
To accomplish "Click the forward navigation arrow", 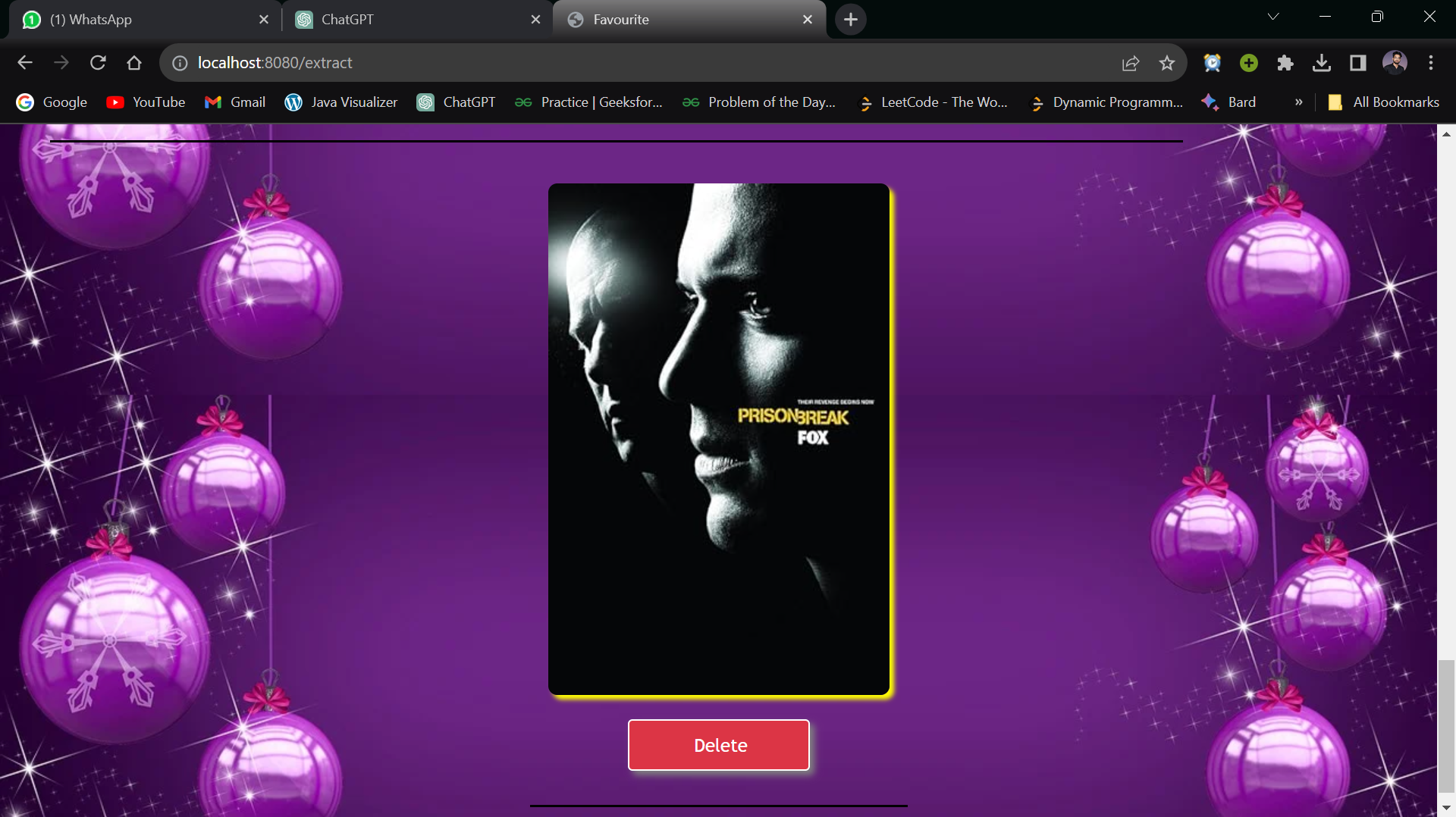I will coord(61,63).
